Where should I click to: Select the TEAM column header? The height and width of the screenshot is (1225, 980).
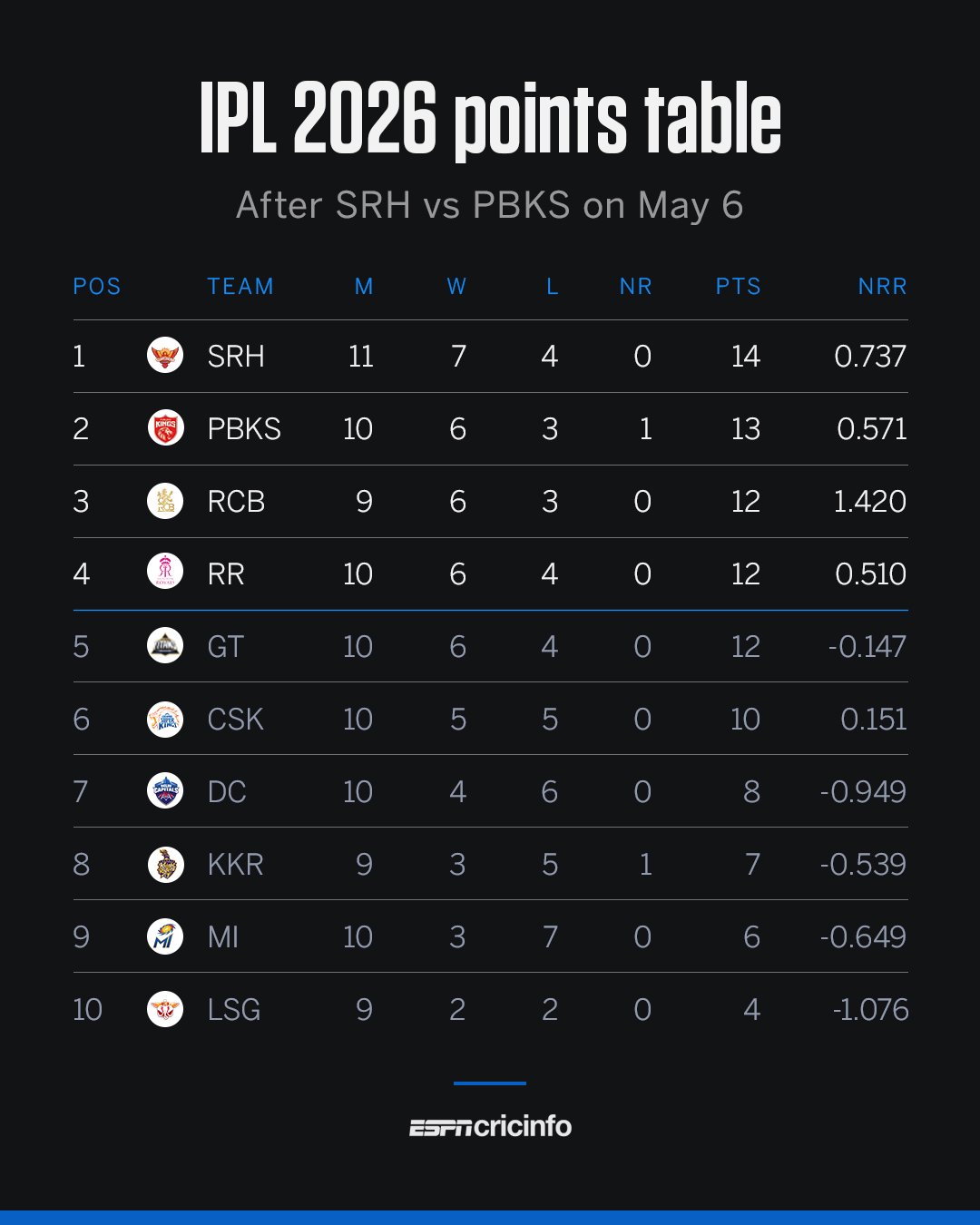click(240, 287)
